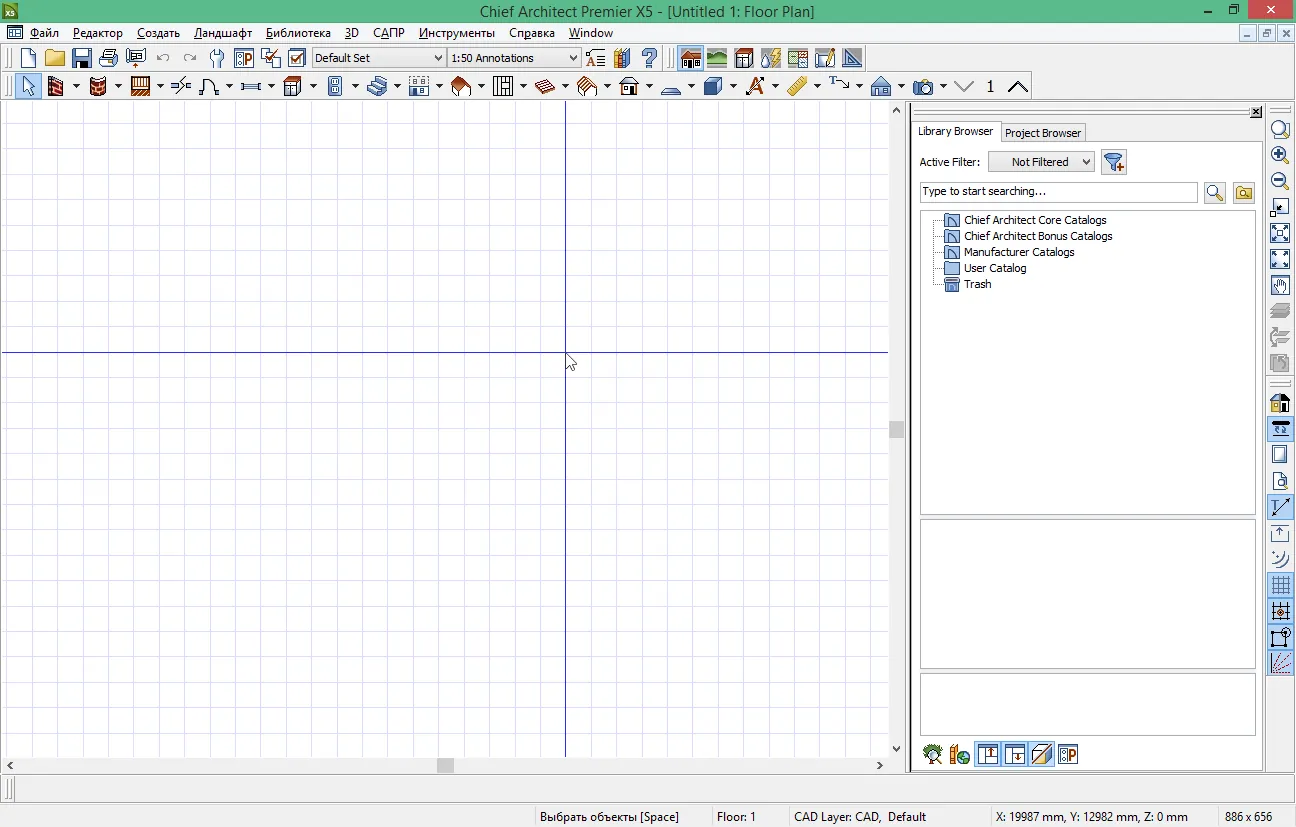Screen dimensions: 1296x827
Task: Select Manufacturer Catalogs in library tree
Action: tap(1019, 252)
